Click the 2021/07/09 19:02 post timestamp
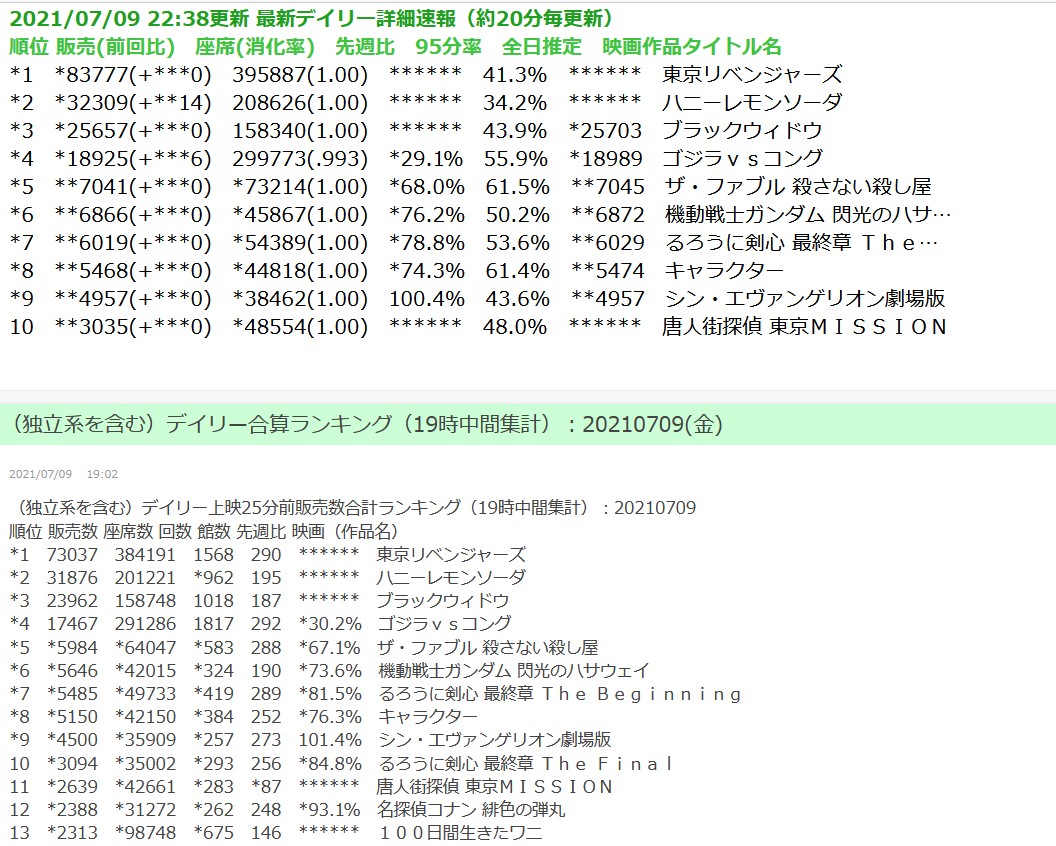 [63, 474]
